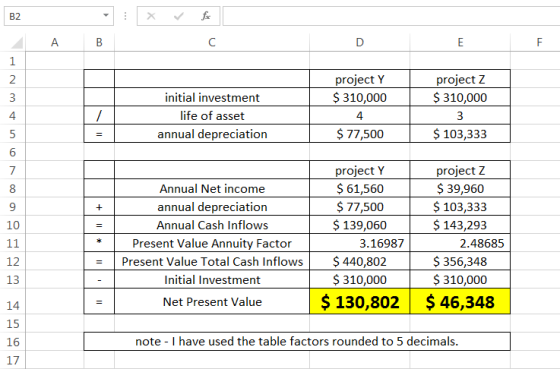The image size is (560, 369).
Task: Select row 11 header
Action: click(x=12, y=243)
